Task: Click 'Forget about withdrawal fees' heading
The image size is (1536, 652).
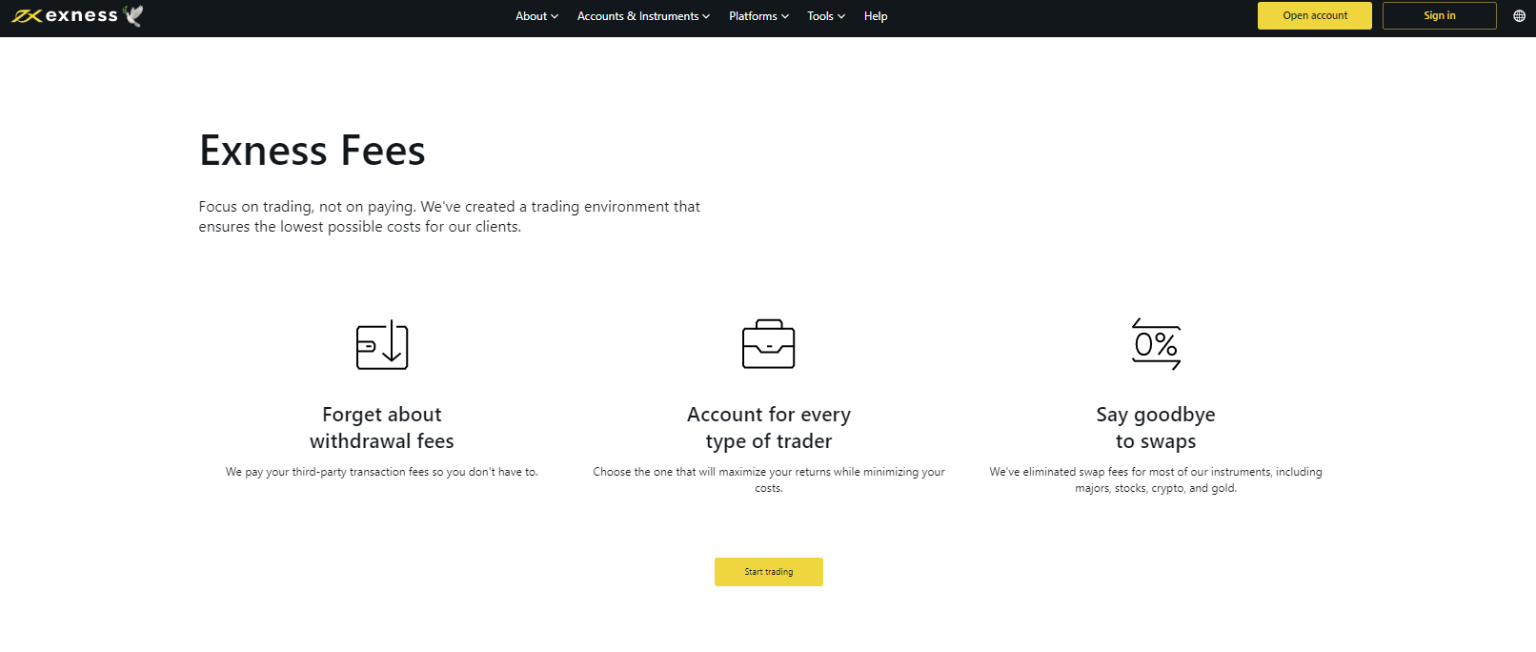Action: [382, 427]
